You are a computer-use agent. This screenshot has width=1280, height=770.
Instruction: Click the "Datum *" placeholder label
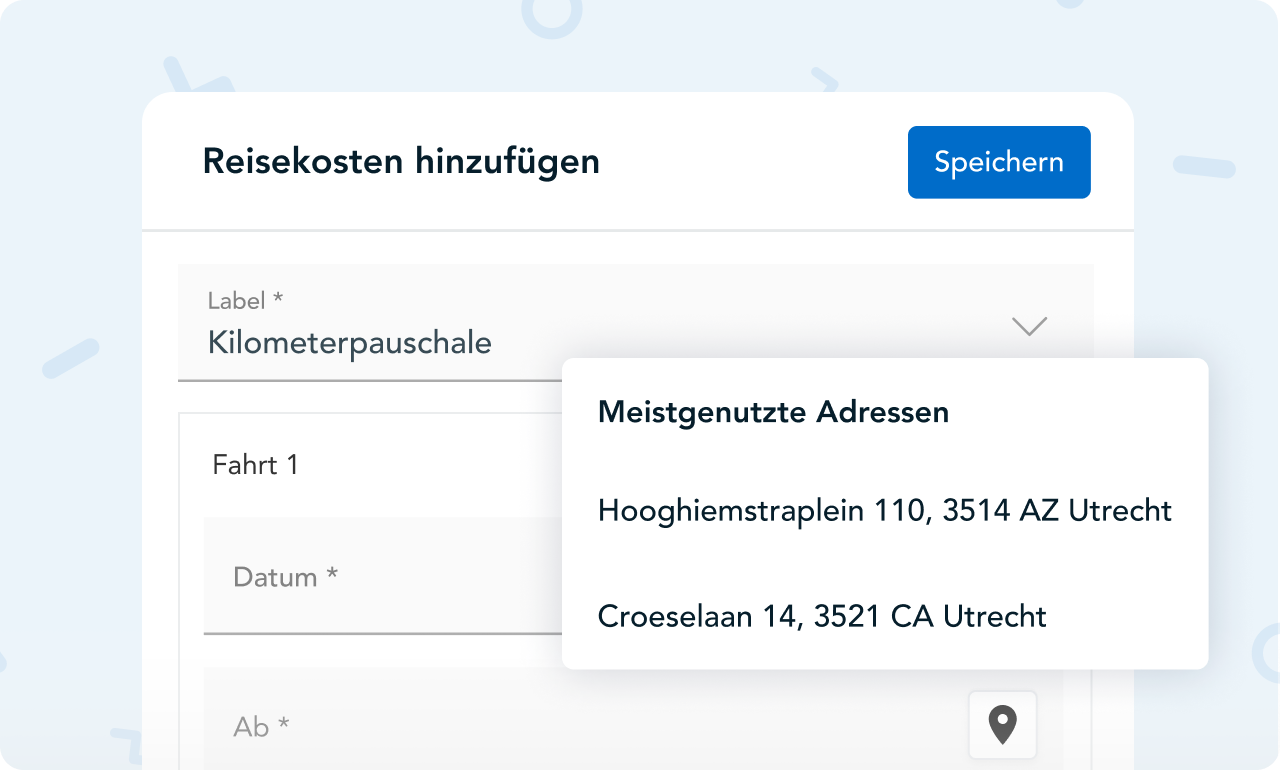click(x=285, y=577)
